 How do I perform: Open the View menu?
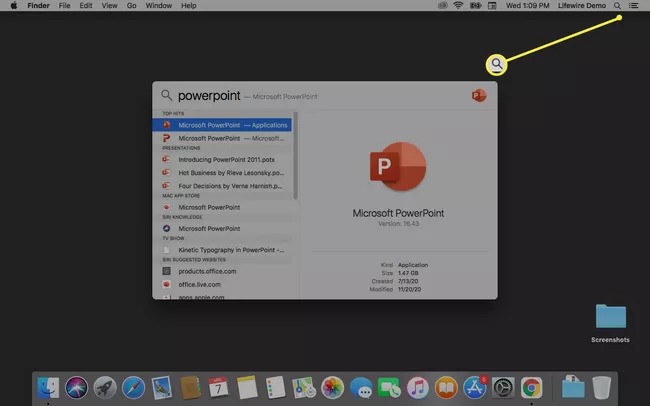(x=109, y=5)
